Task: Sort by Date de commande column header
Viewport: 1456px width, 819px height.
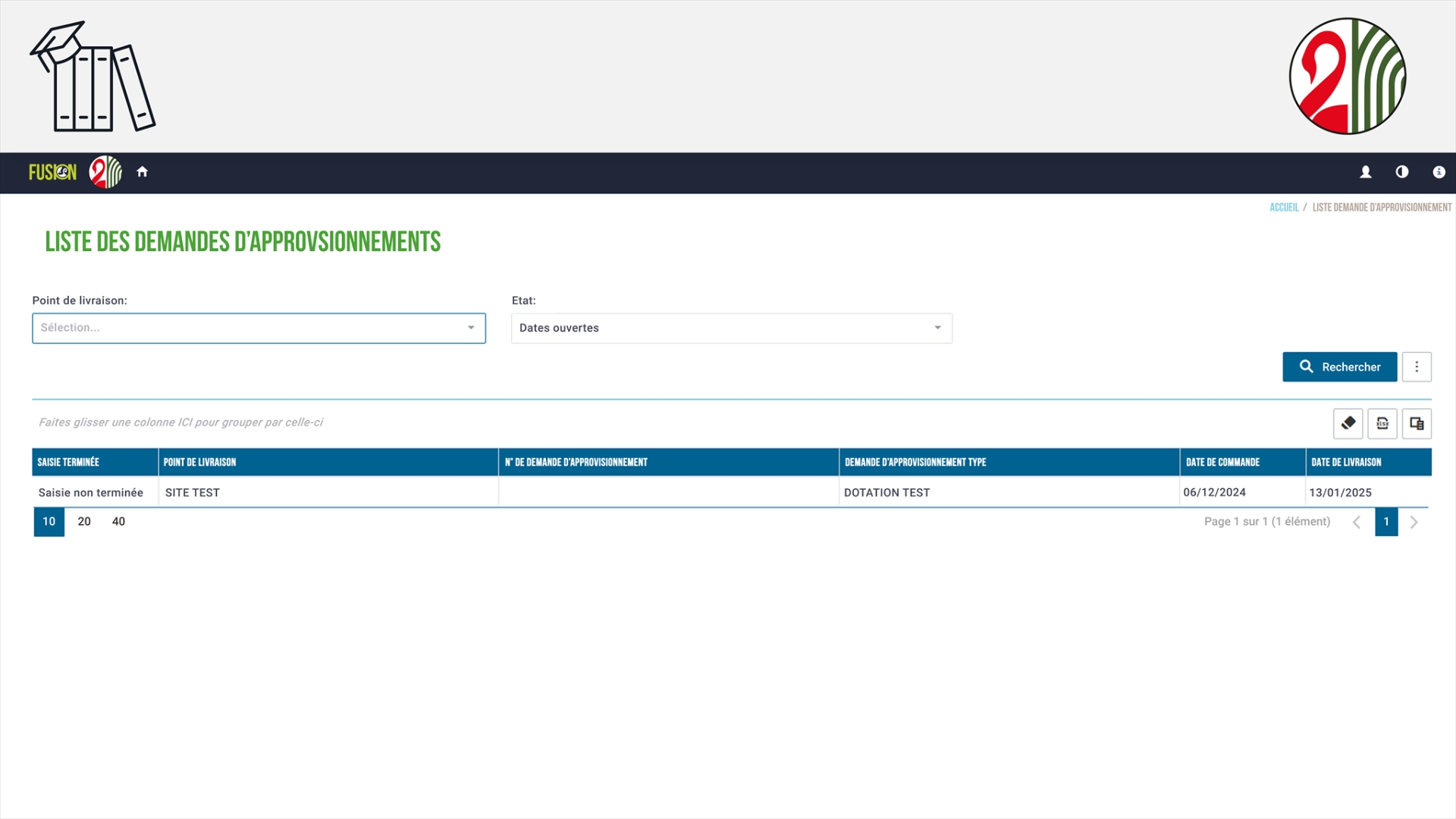Action: (x=1222, y=462)
